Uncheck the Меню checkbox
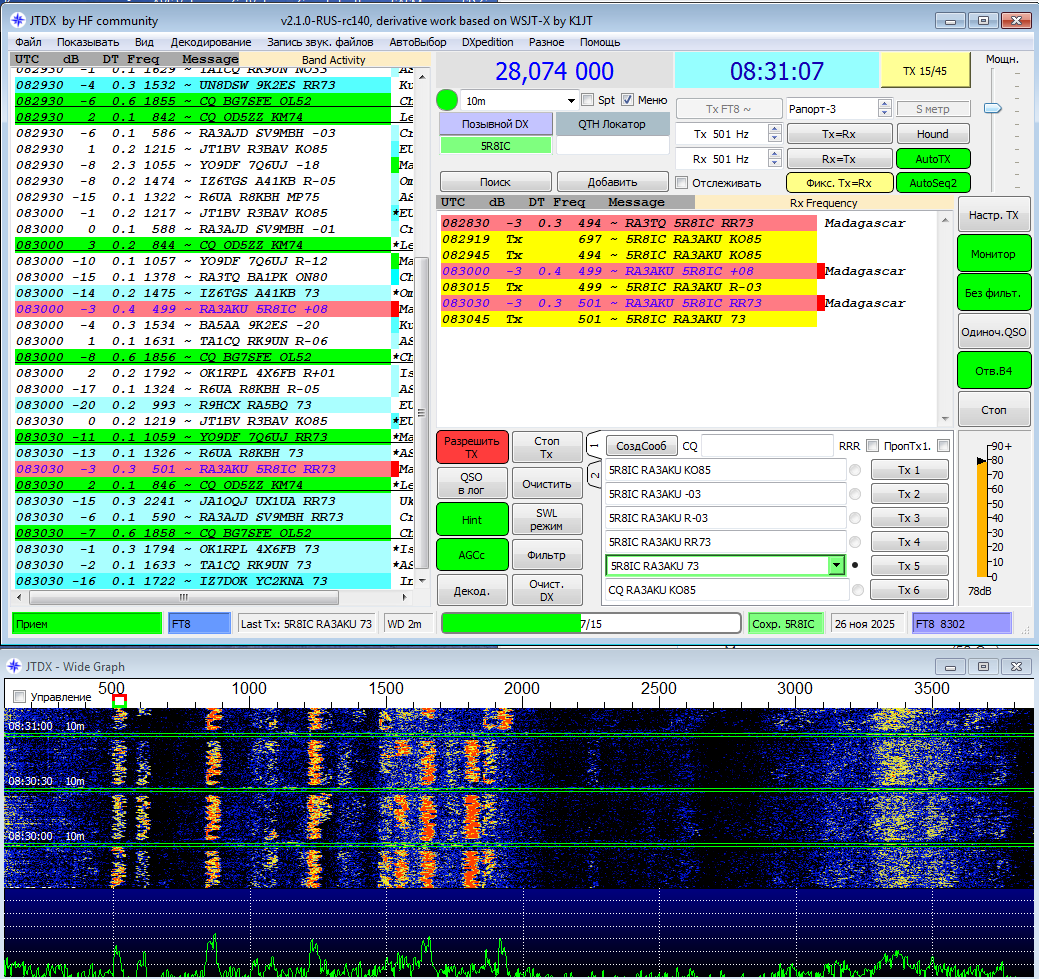1039x979 pixels. click(x=628, y=99)
